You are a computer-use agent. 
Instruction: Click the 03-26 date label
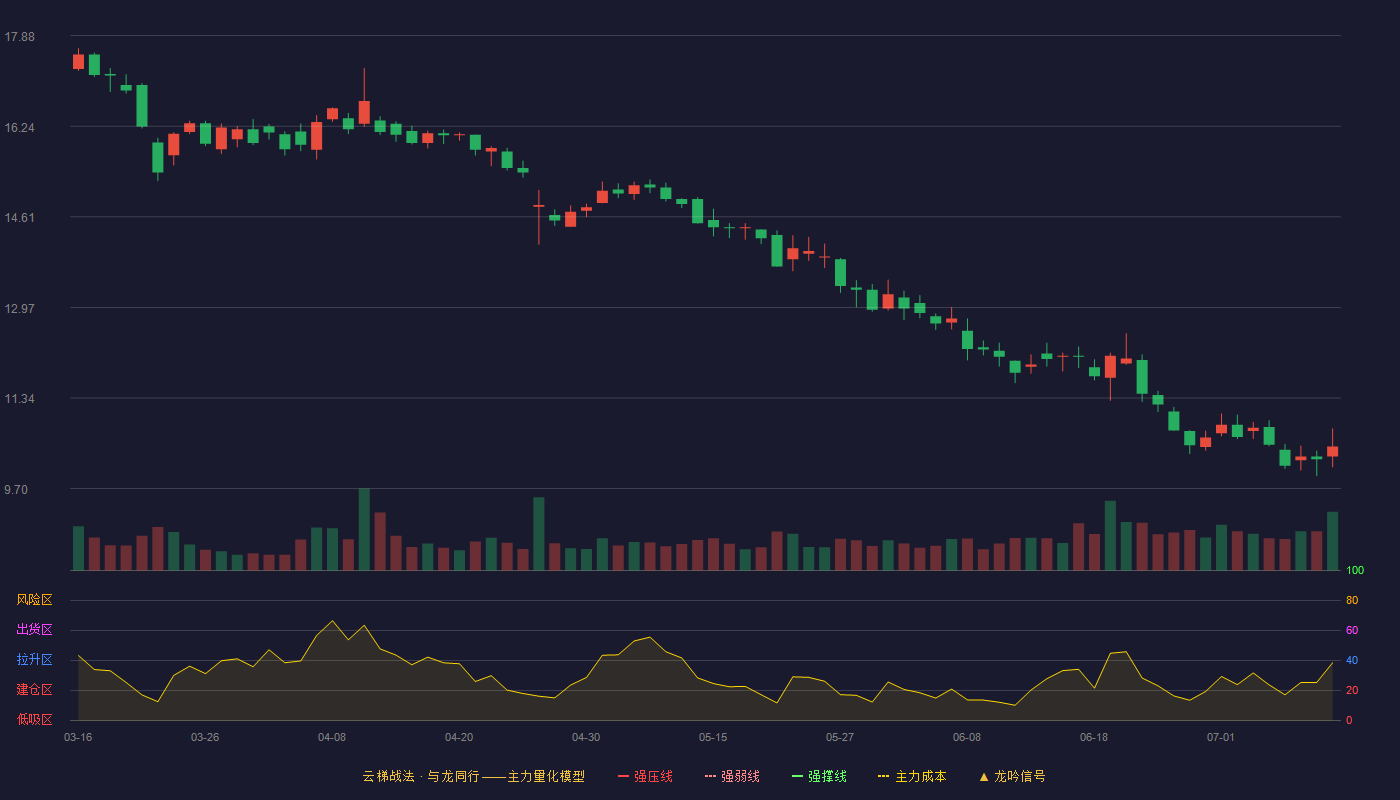(205, 737)
